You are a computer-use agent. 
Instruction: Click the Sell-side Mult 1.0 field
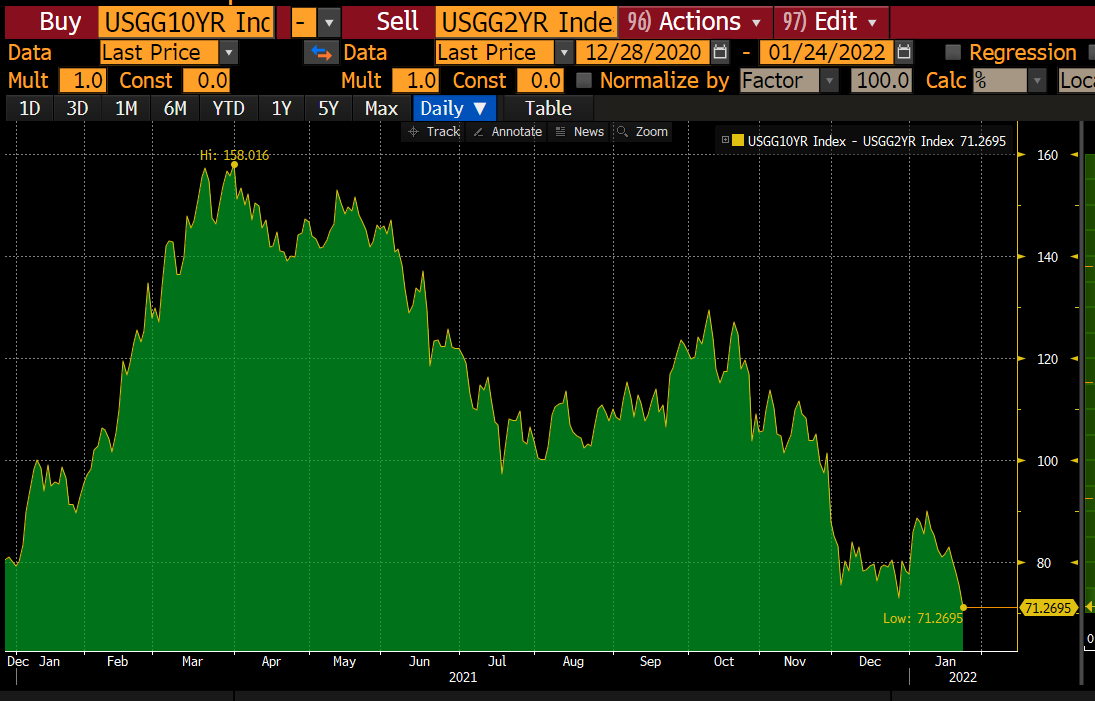415,80
